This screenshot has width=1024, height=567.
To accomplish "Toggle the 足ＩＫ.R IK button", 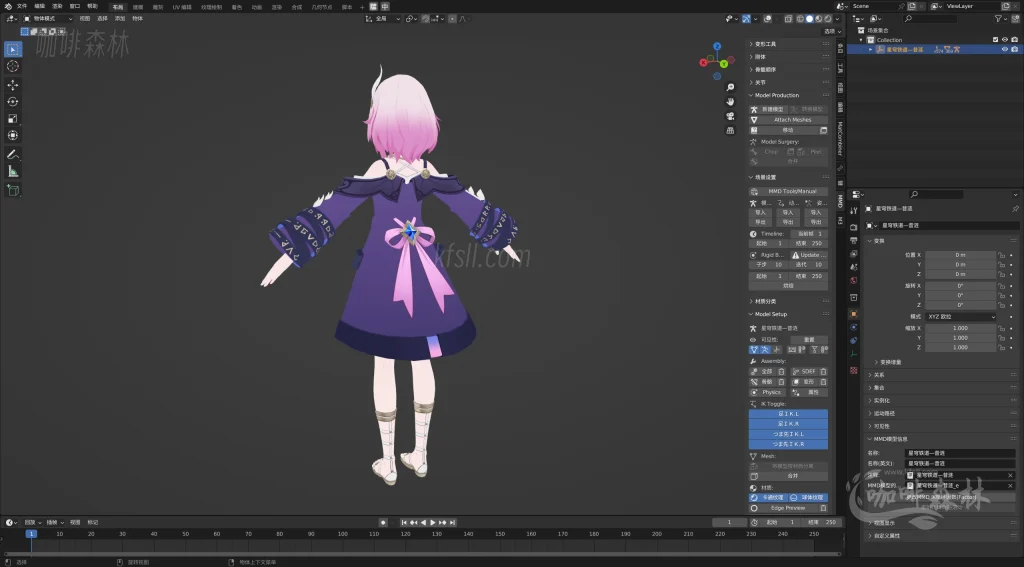I will (x=788, y=424).
